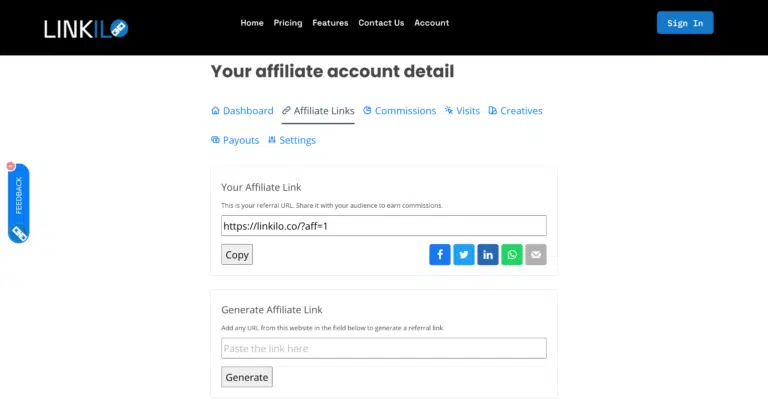Share affiliate link via WhatsApp
Screen dimensions: 768x407
pyautogui.click(x=512, y=255)
